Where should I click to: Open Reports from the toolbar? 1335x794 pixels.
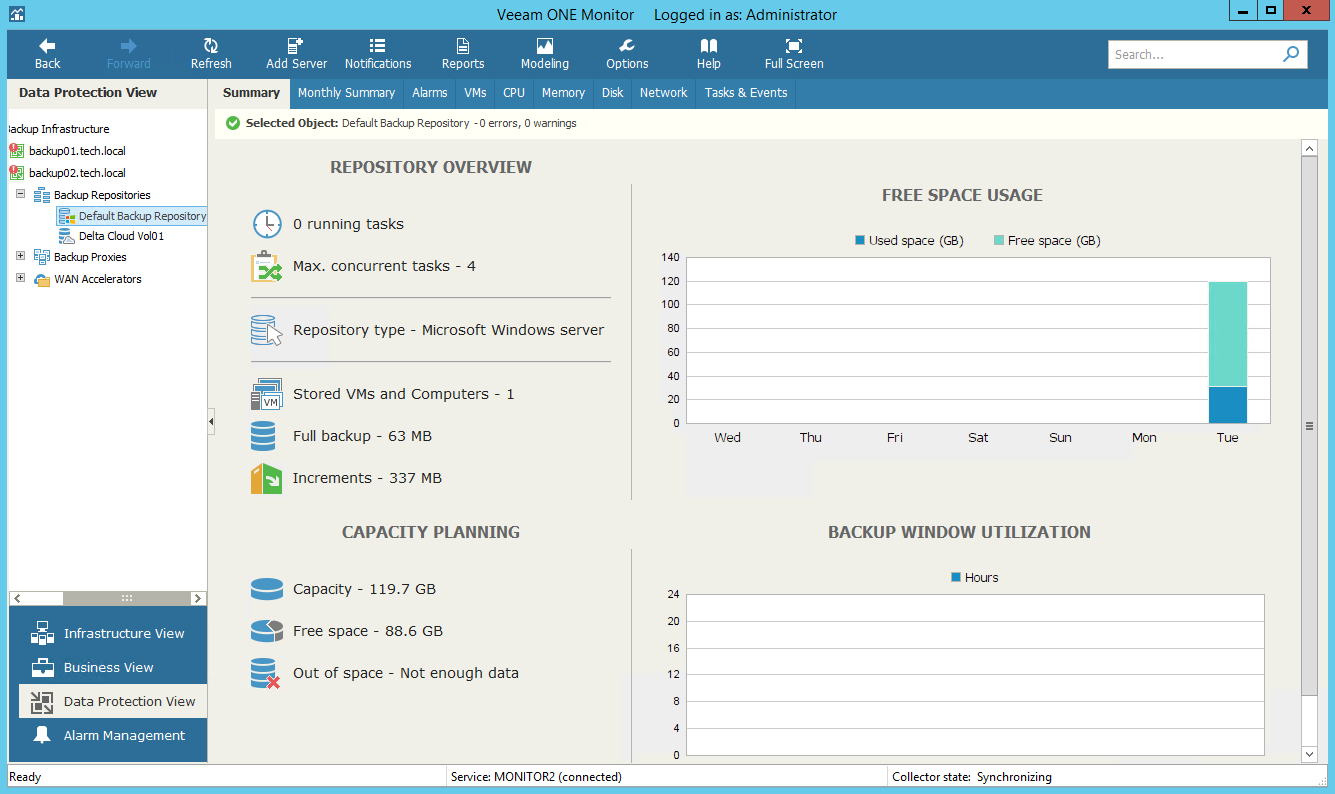[463, 54]
